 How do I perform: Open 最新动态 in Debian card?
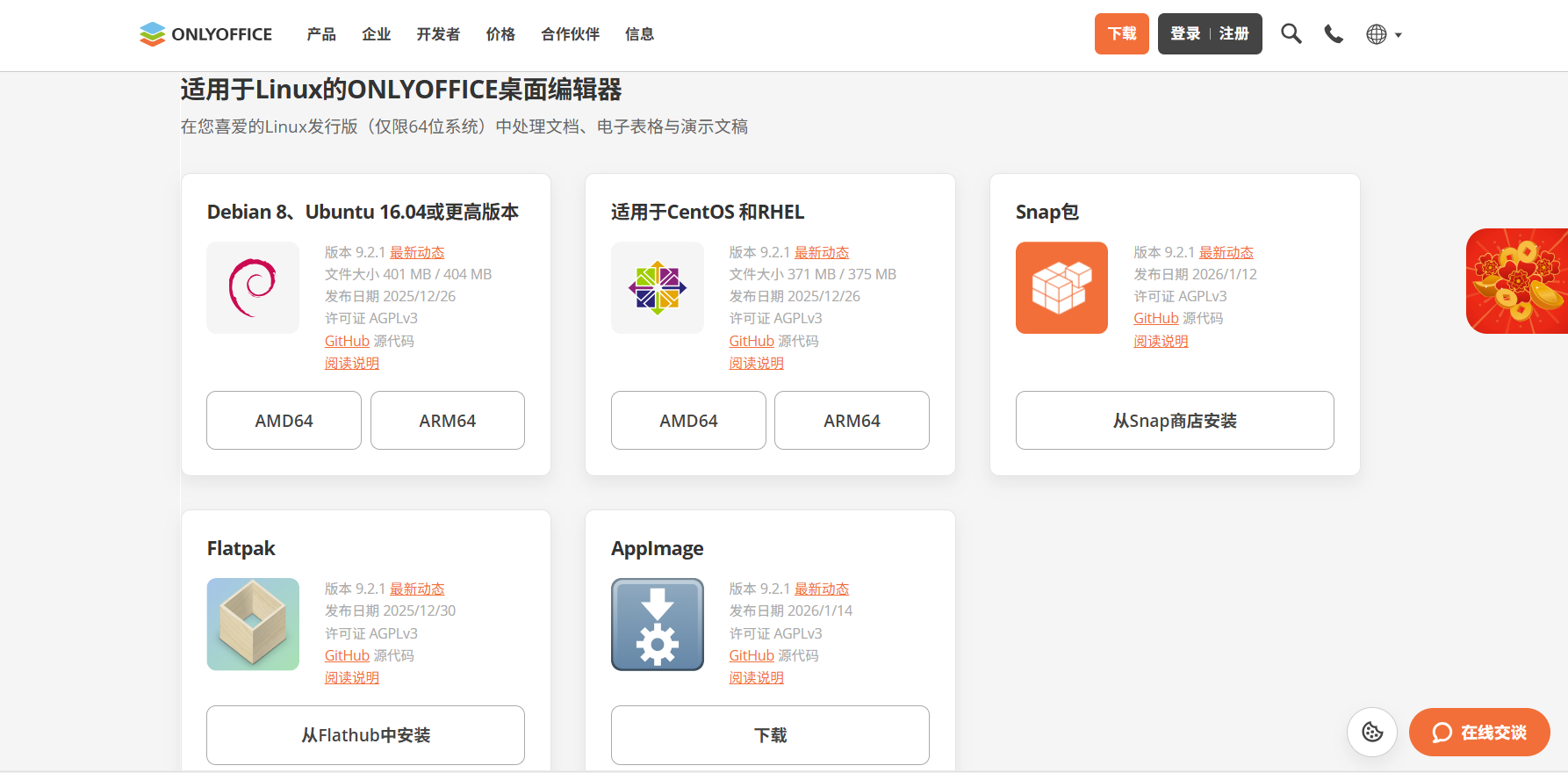point(417,252)
